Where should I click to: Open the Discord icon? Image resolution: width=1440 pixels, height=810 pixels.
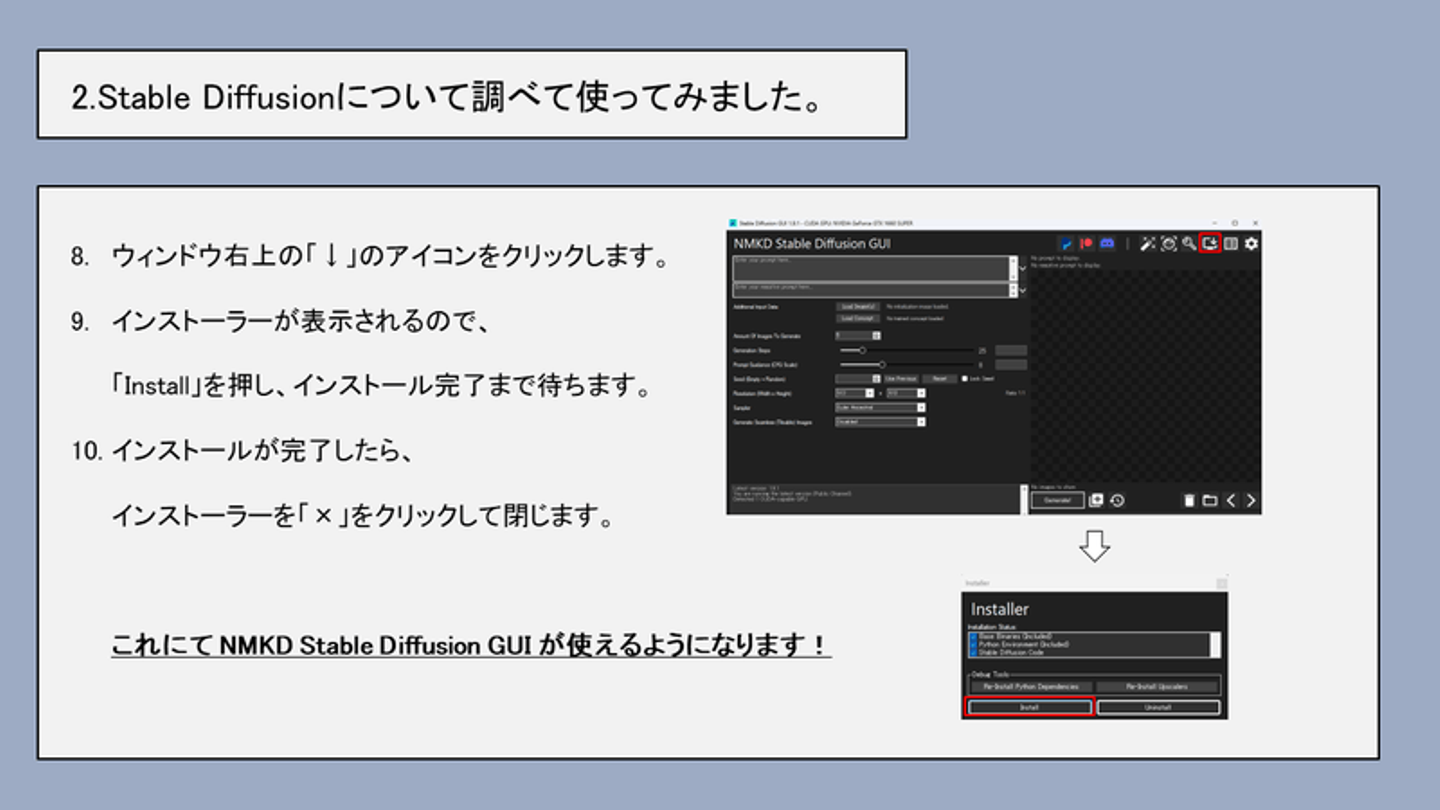(1107, 243)
